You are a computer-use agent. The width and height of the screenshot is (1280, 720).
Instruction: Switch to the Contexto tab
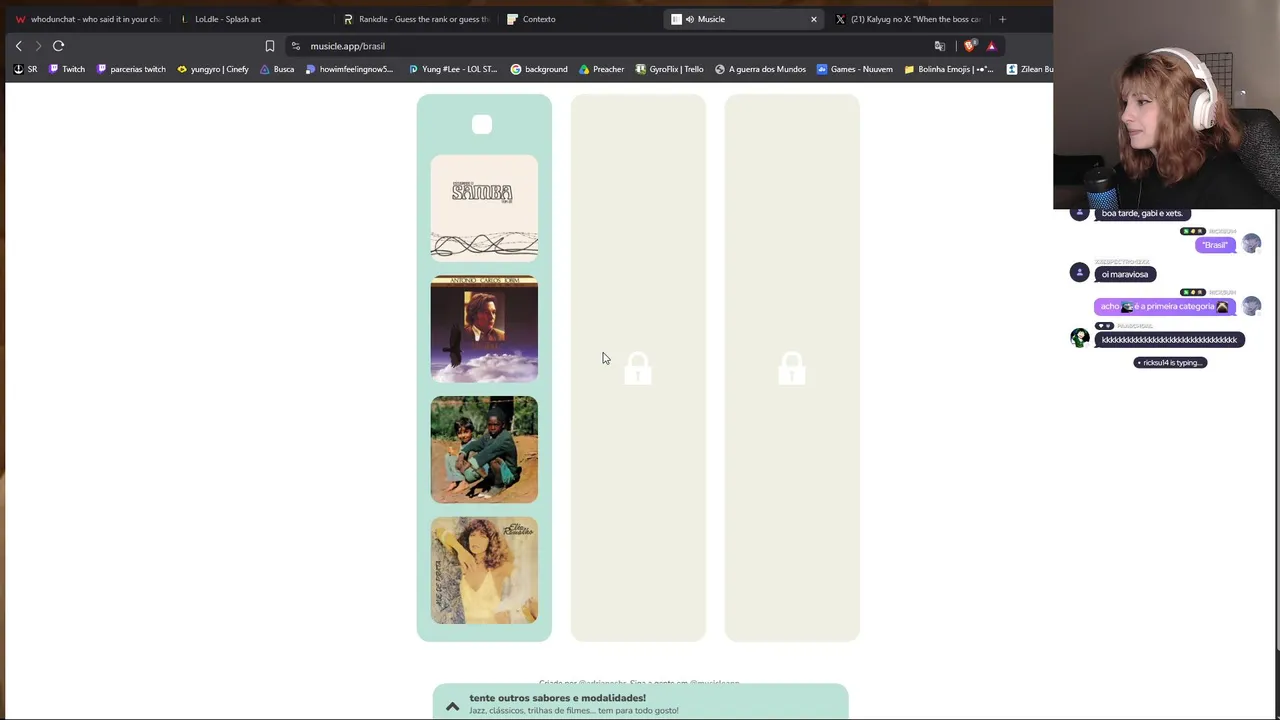tap(580, 19)
